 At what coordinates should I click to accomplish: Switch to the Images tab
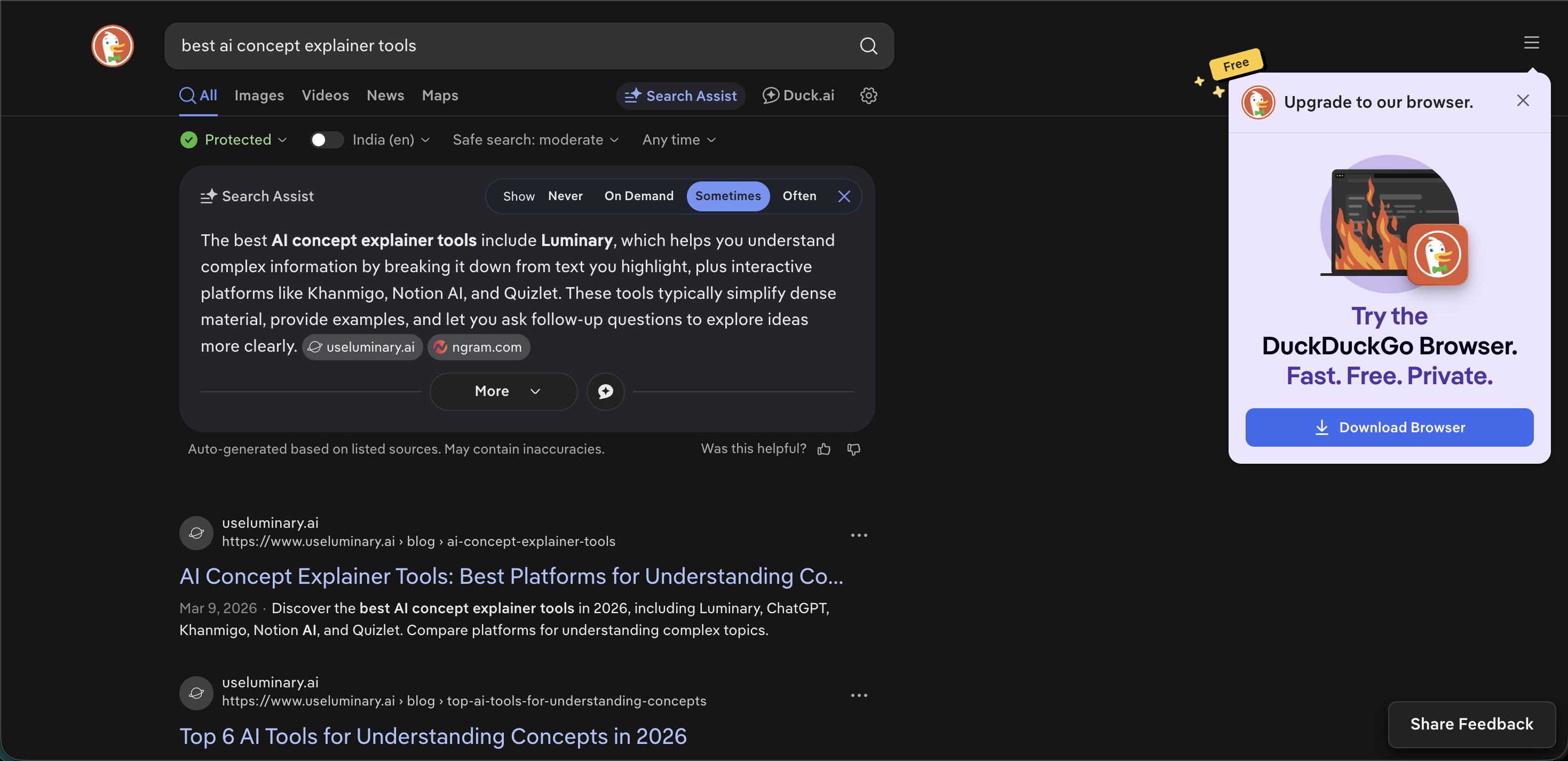click(x=259, y=96)
